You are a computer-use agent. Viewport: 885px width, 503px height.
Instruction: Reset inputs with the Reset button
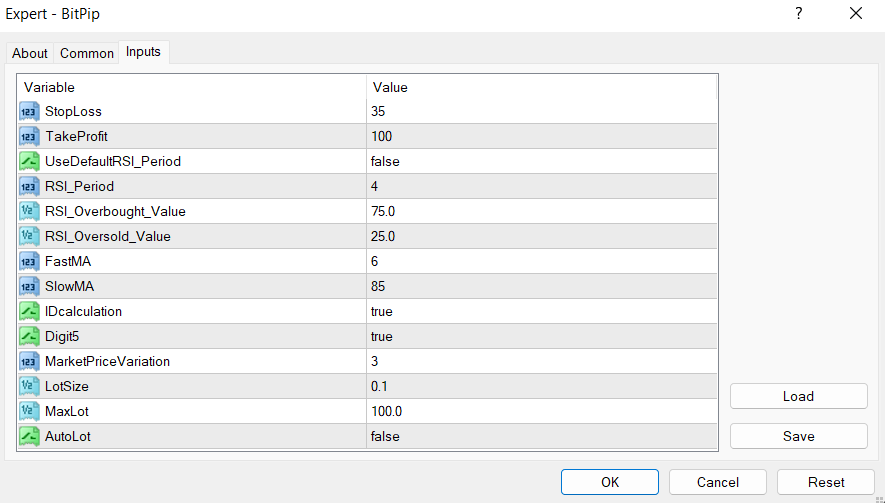[x=826, y=482]
